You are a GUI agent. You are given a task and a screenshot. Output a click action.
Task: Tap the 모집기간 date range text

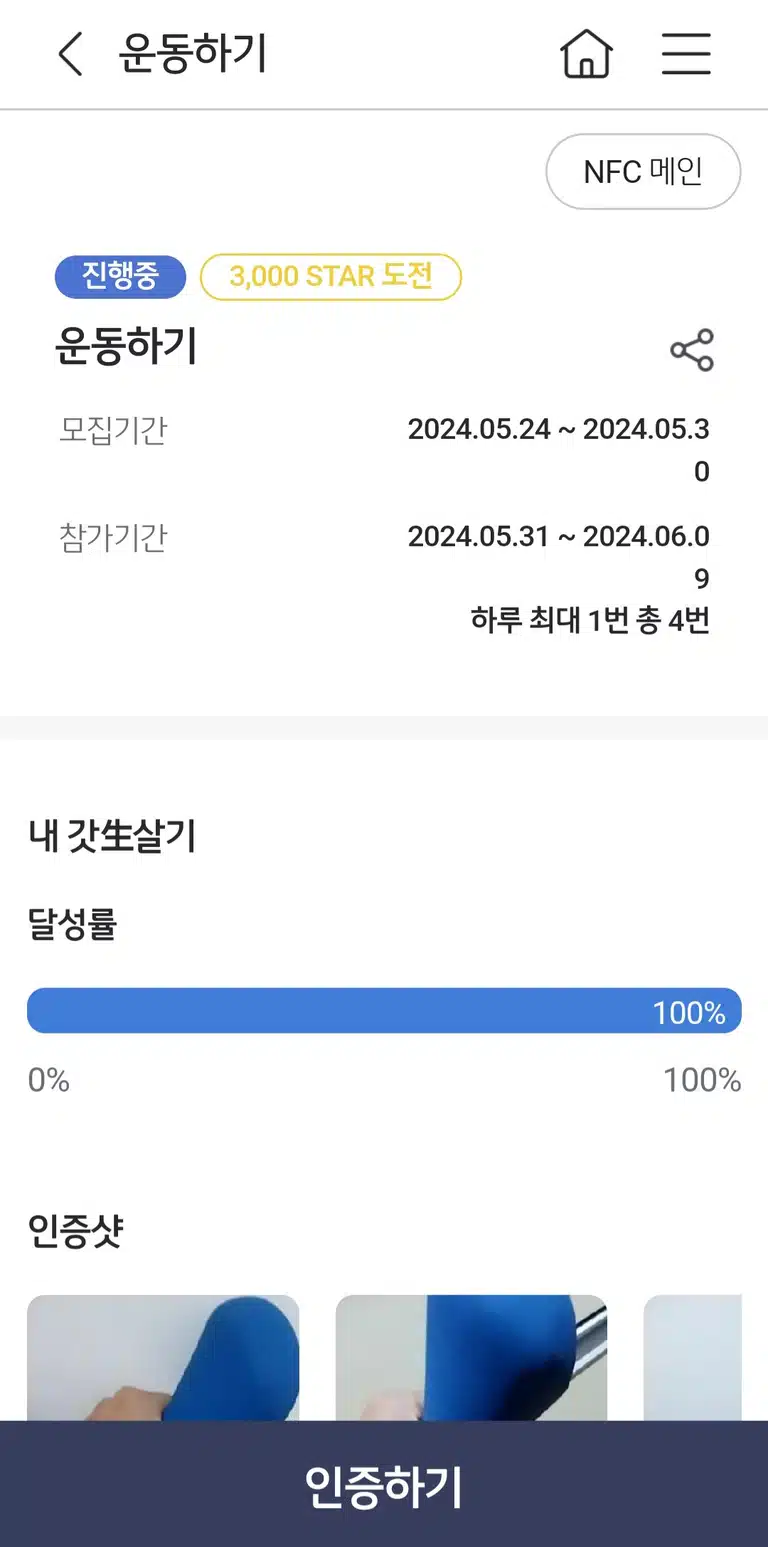[x=559, y=450]
